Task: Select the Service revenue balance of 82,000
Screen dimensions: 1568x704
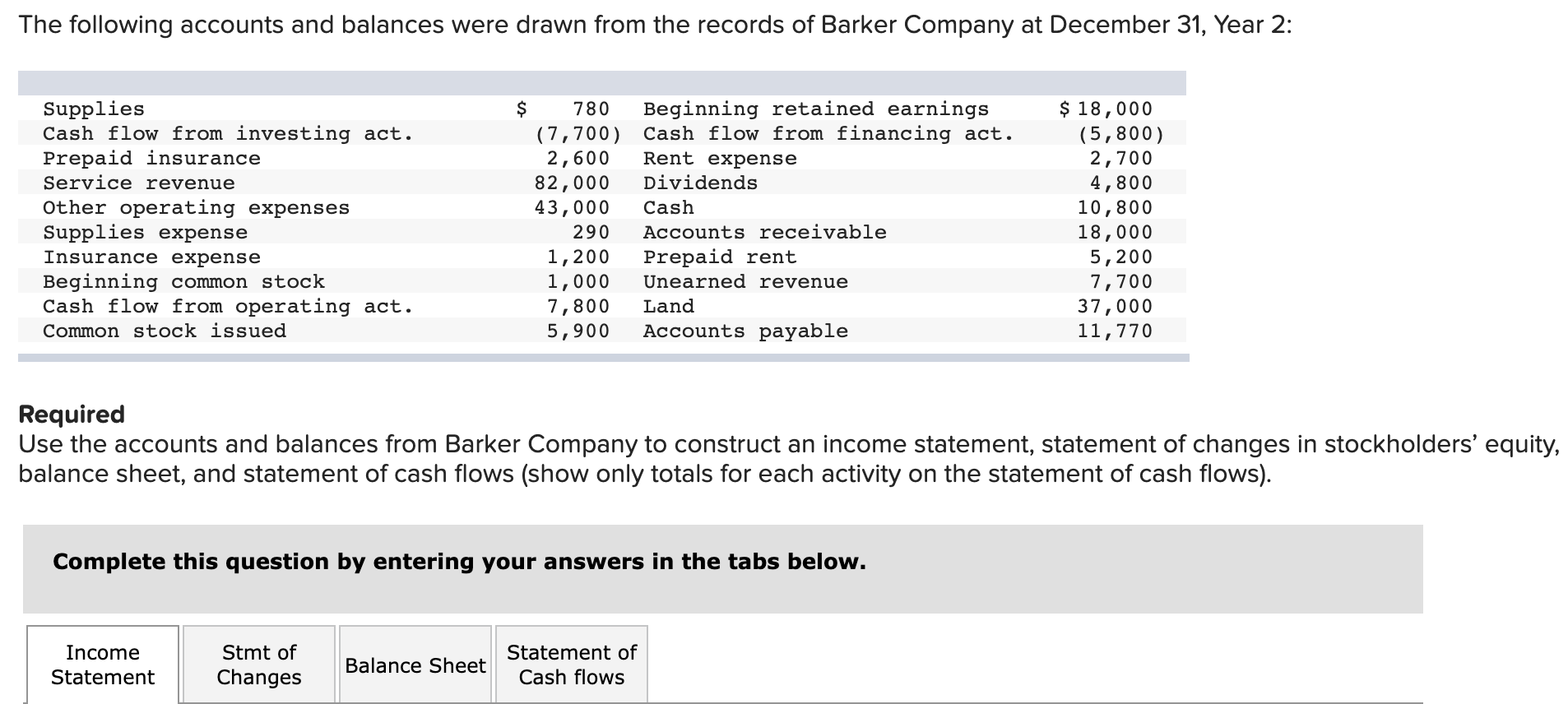Action: [x=576, y=183]
